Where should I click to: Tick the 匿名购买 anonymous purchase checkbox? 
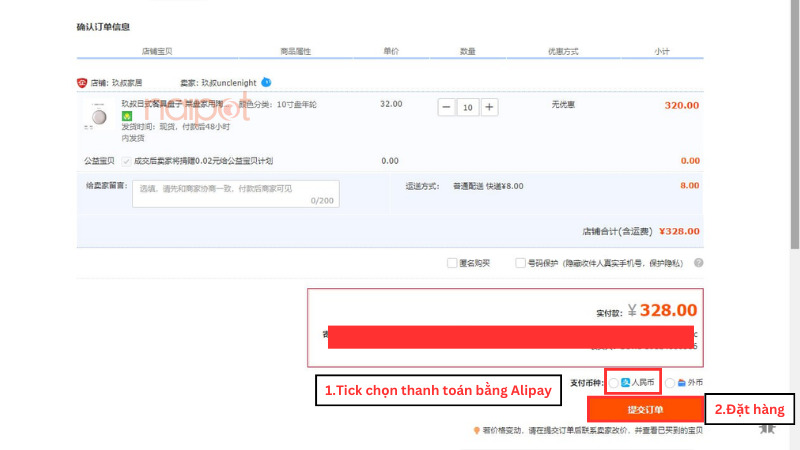coord(452,263)
